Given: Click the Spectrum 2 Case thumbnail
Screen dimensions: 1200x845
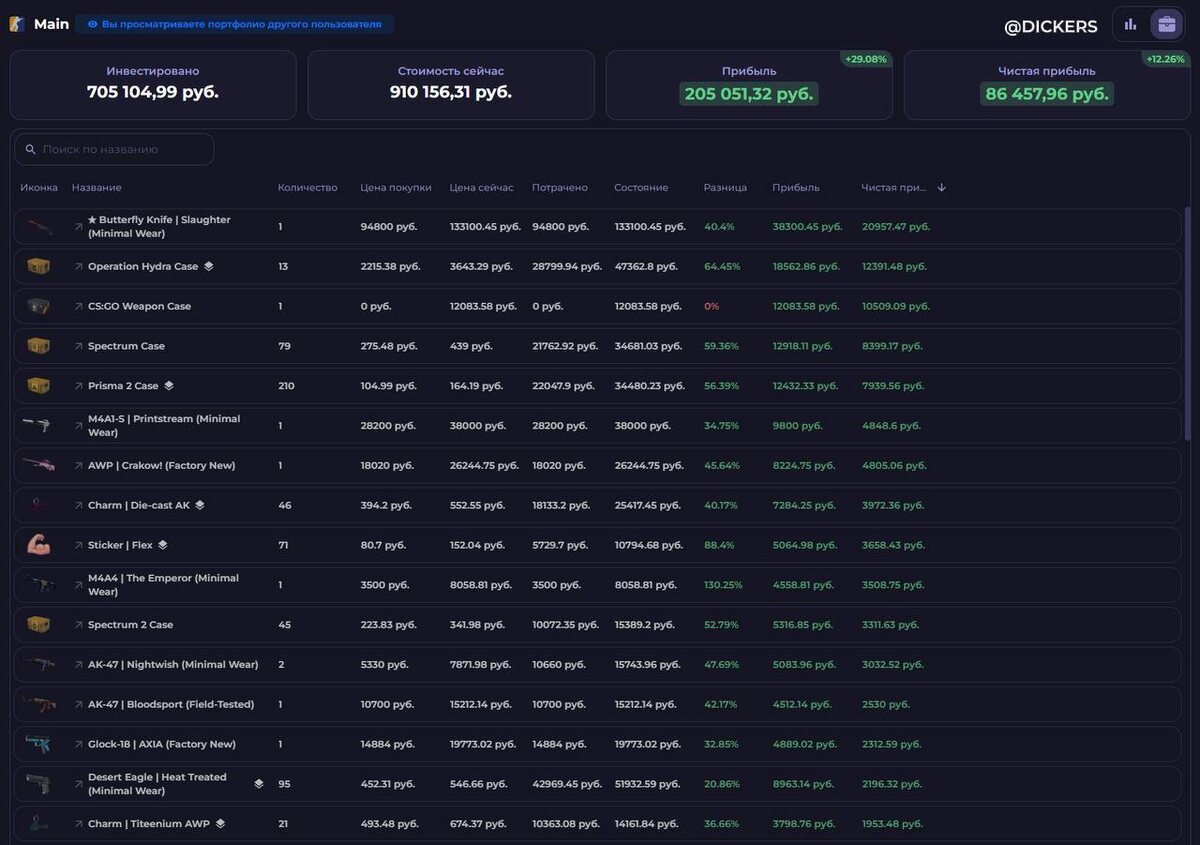Looking at the screenshot, I should click(x=39, y=624).
